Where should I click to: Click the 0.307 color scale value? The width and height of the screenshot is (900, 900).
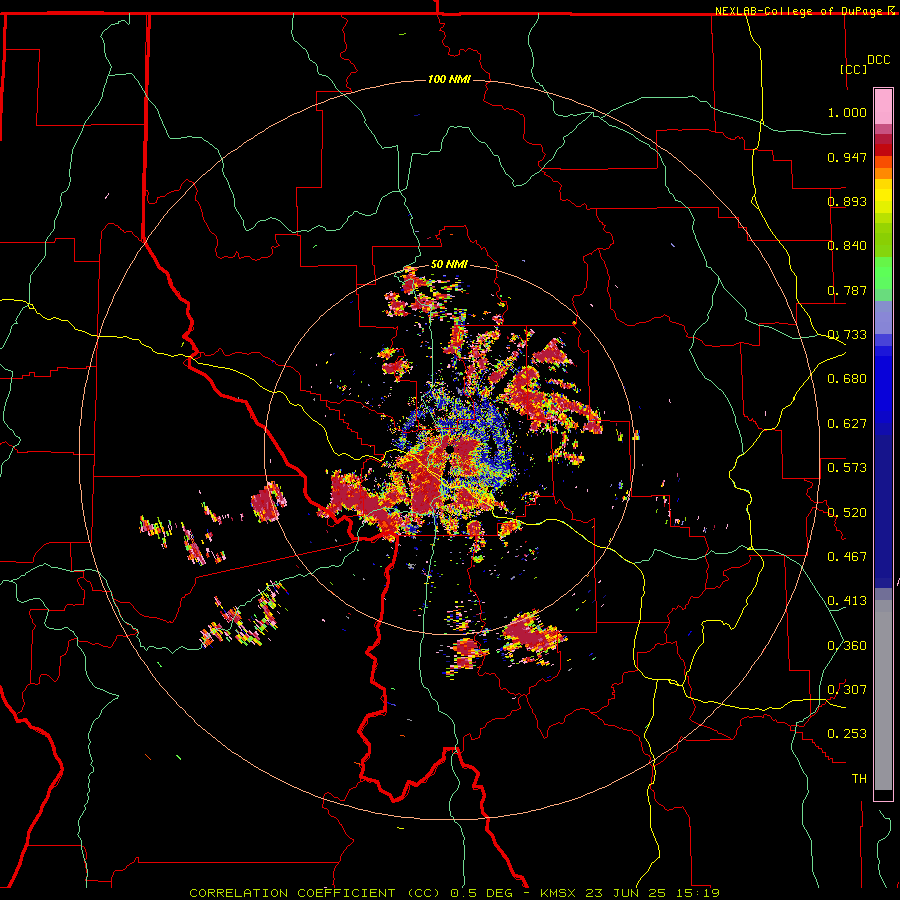[x=847, y=689]
